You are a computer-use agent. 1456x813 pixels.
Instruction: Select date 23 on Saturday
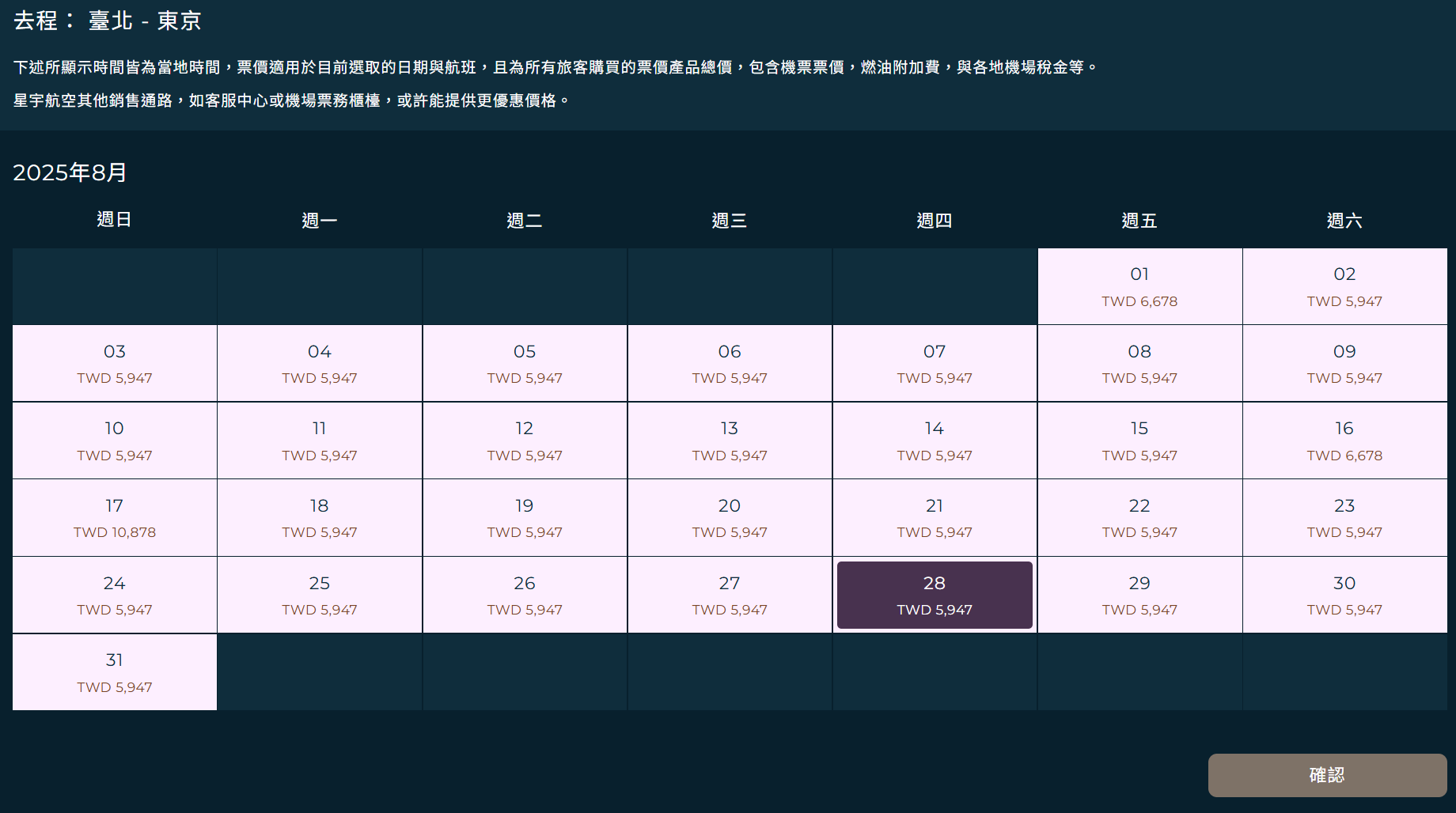tap(1344, 518)
